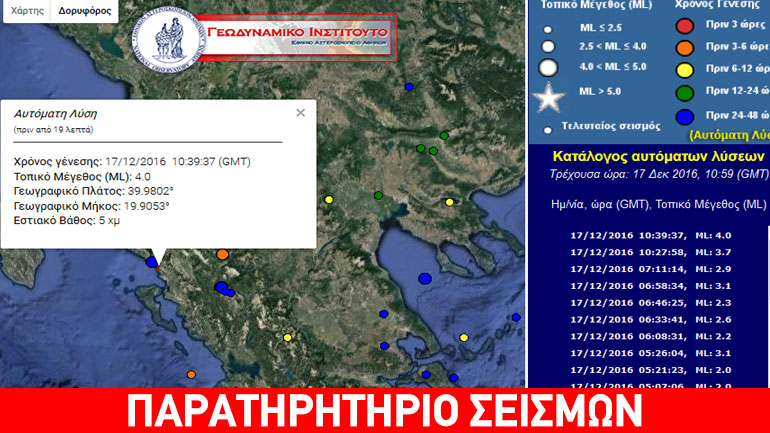The width and height of the screenshot is (770, 433).
Task: Click the Κατάλογος αυτόματων λύσεων heading
Action: click(659, 157)
